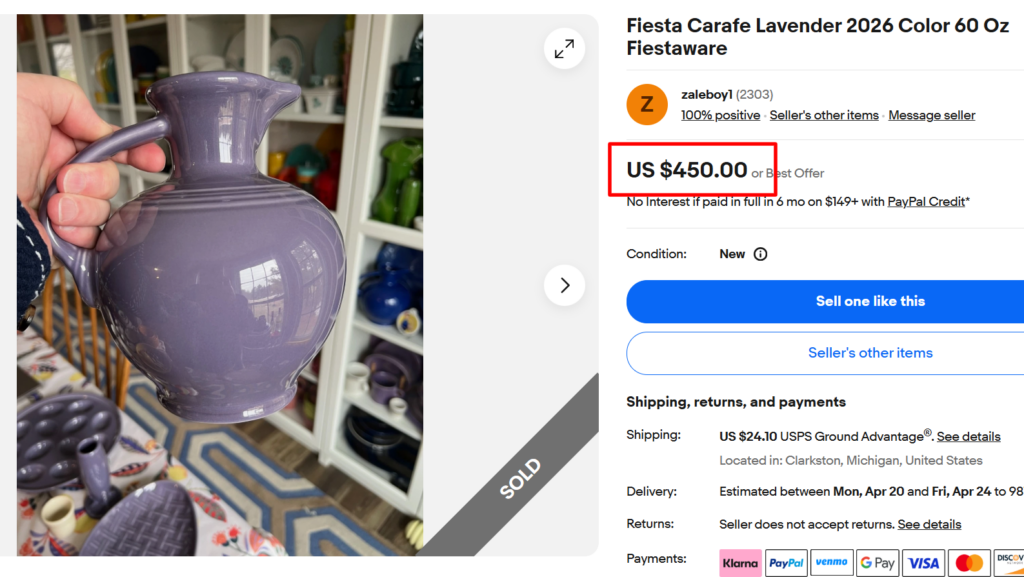
Task: Advance to next photo with right arrow
Action: [x=563, y=285]
